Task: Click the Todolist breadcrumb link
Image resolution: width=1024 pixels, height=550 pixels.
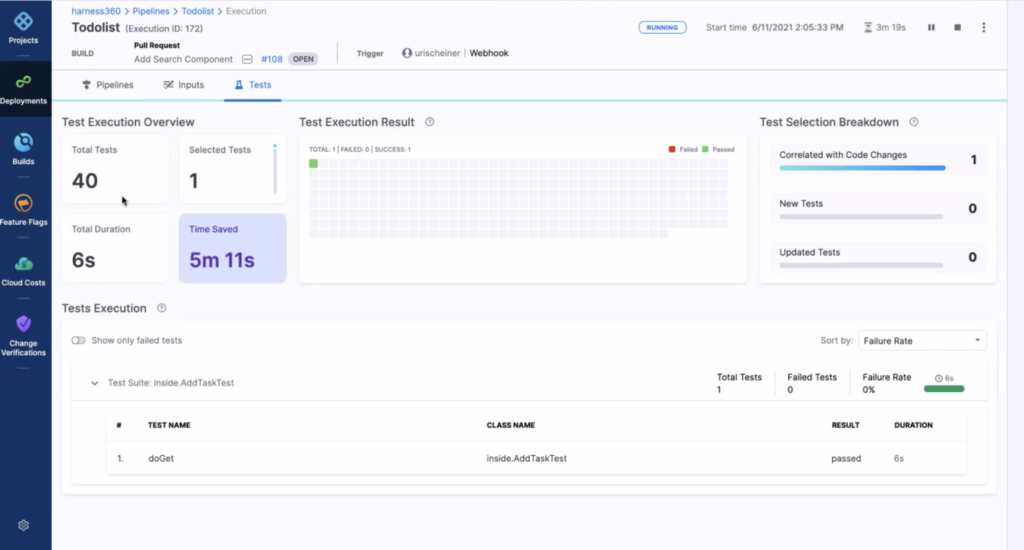Action: pyautogui.click(x=198, y=11)
